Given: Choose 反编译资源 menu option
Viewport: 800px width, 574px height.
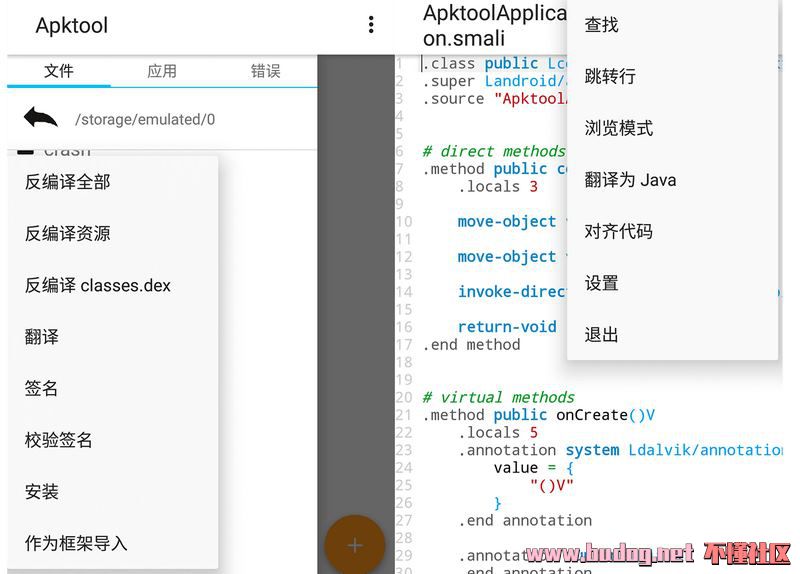Looking at the screenshot, I should tap(68, 234).
